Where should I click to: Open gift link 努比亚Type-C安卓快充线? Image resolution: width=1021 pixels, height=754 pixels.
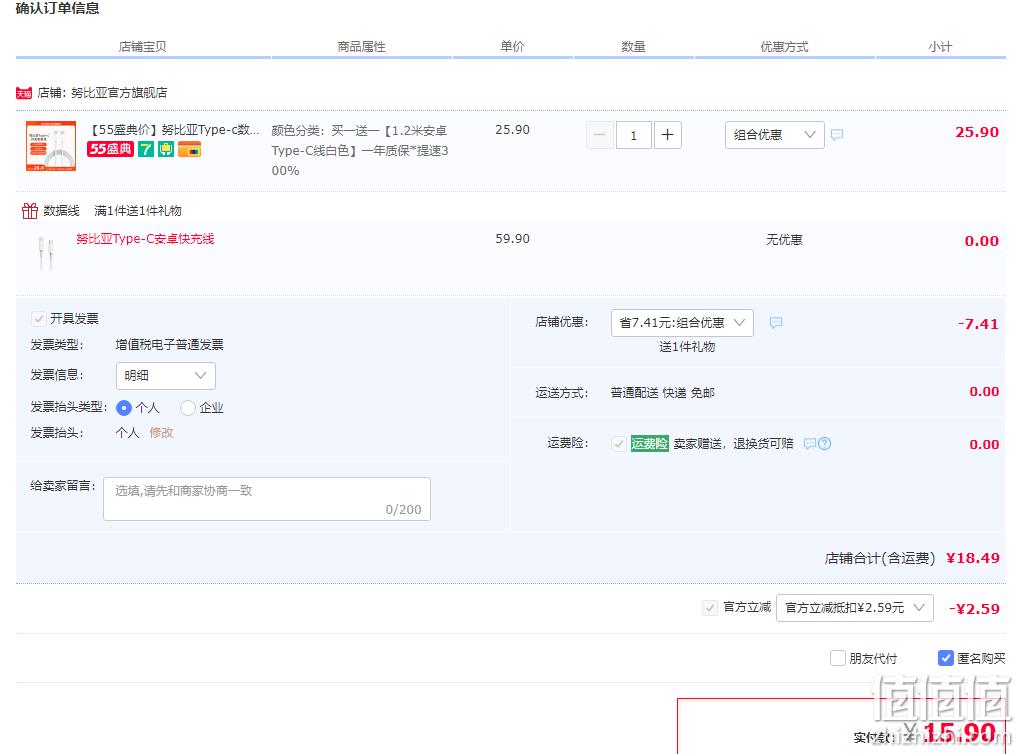point(145,239)
